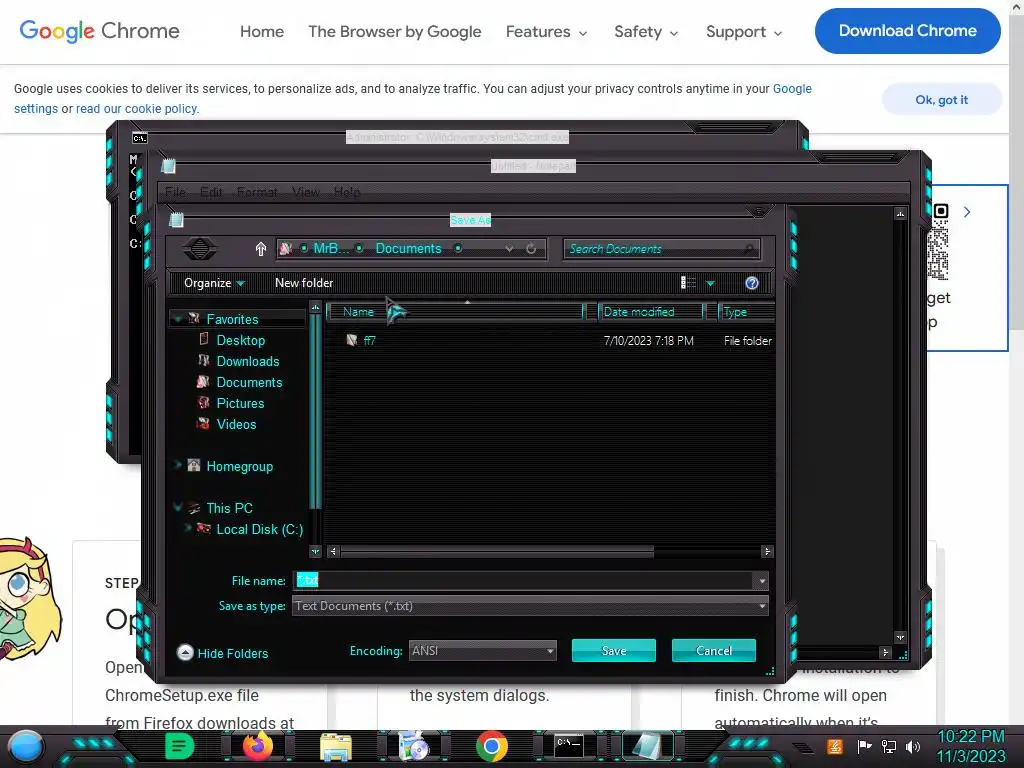Open the green notes app on taskbar
Image resolution: width=1024 pixels, height=768 pixels.
pyautogui.click(x=180, y=746)
